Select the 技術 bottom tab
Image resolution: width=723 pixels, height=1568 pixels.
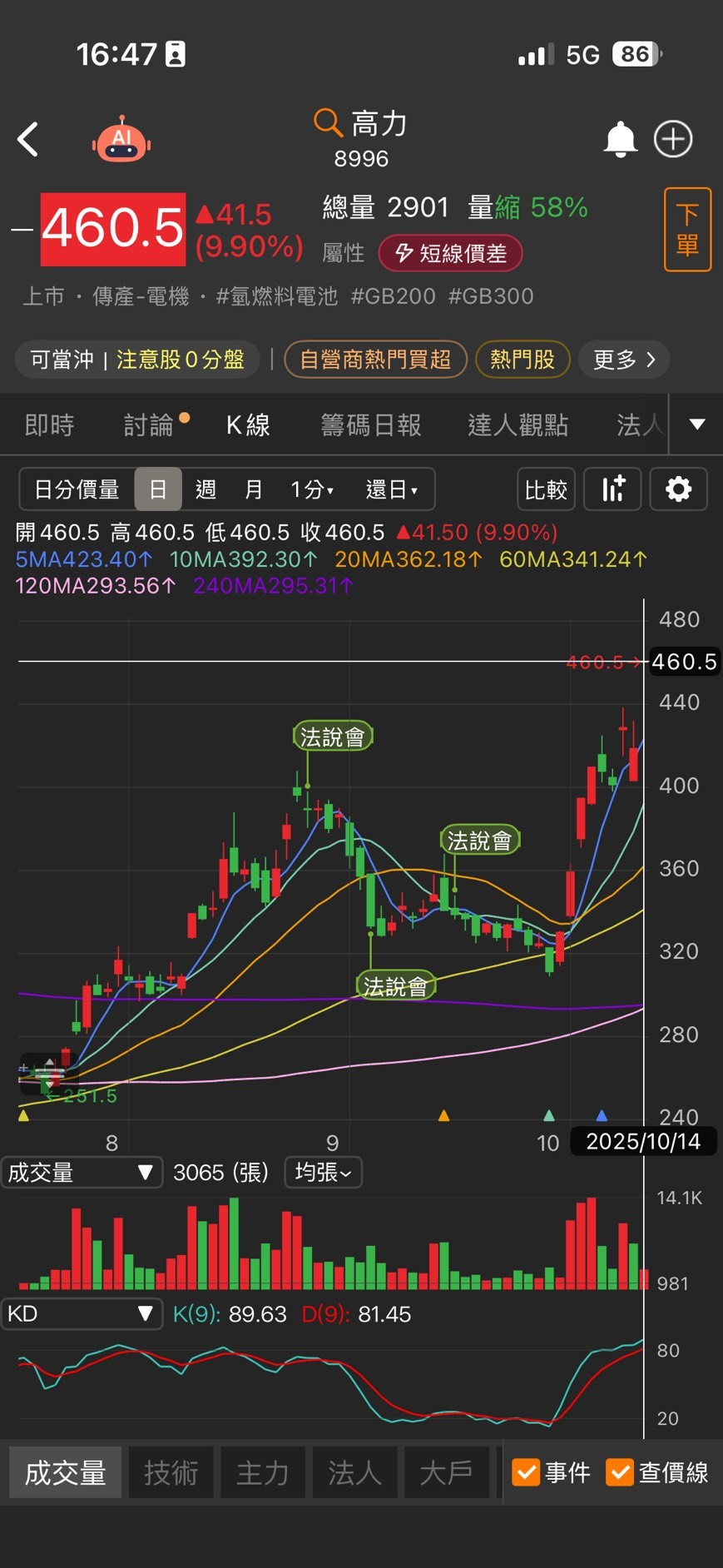[171, 1472]
